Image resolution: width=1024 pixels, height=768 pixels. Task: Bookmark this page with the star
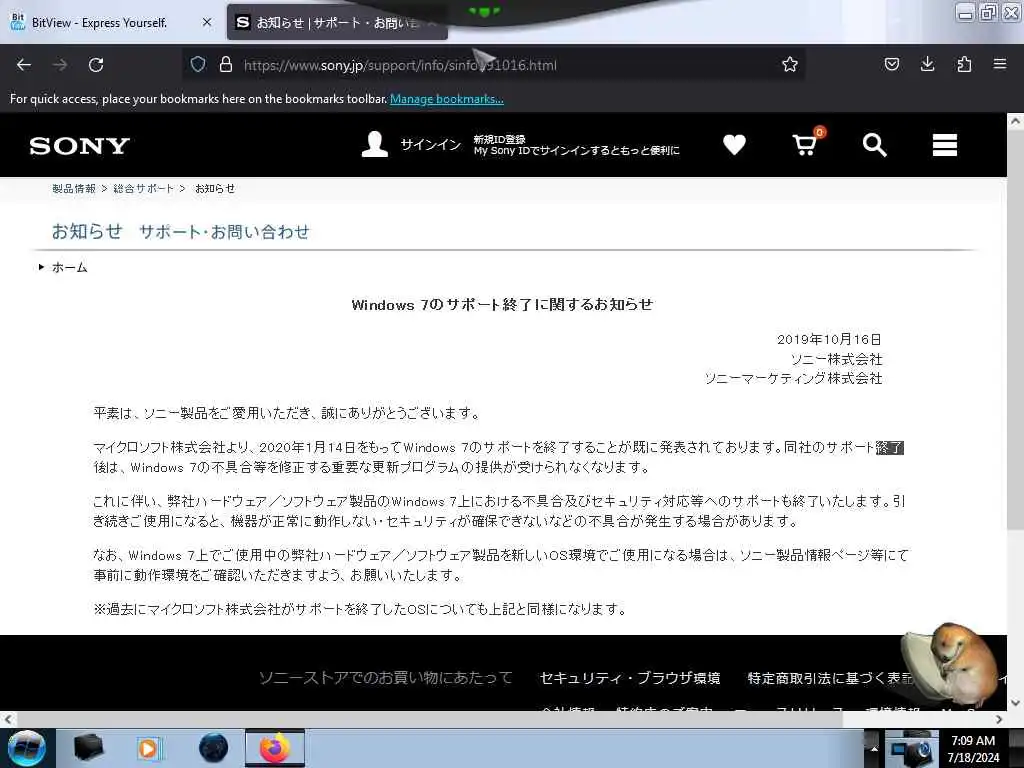click(x=790, y=64)
